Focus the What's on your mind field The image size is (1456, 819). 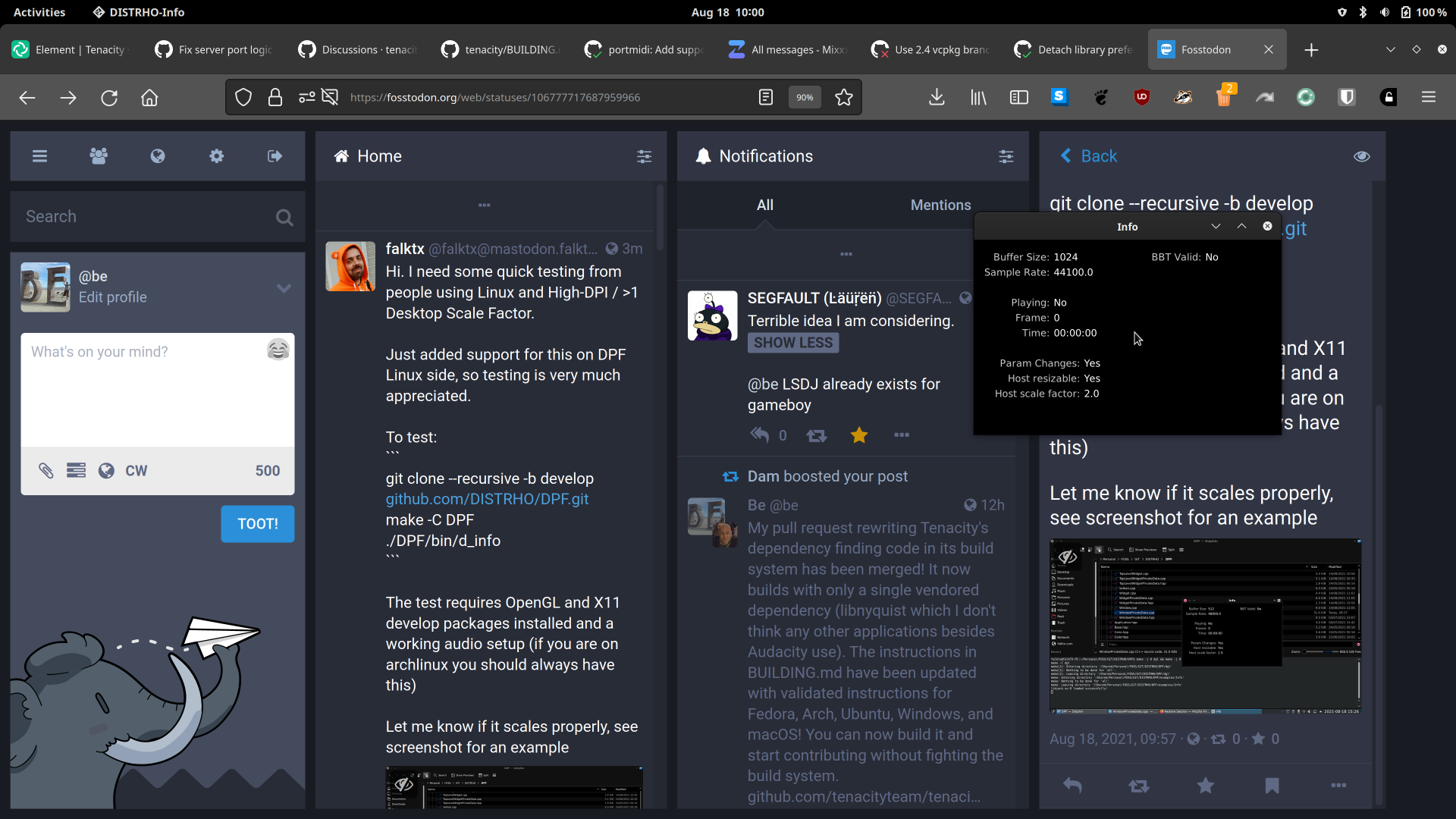pos(158,390)
